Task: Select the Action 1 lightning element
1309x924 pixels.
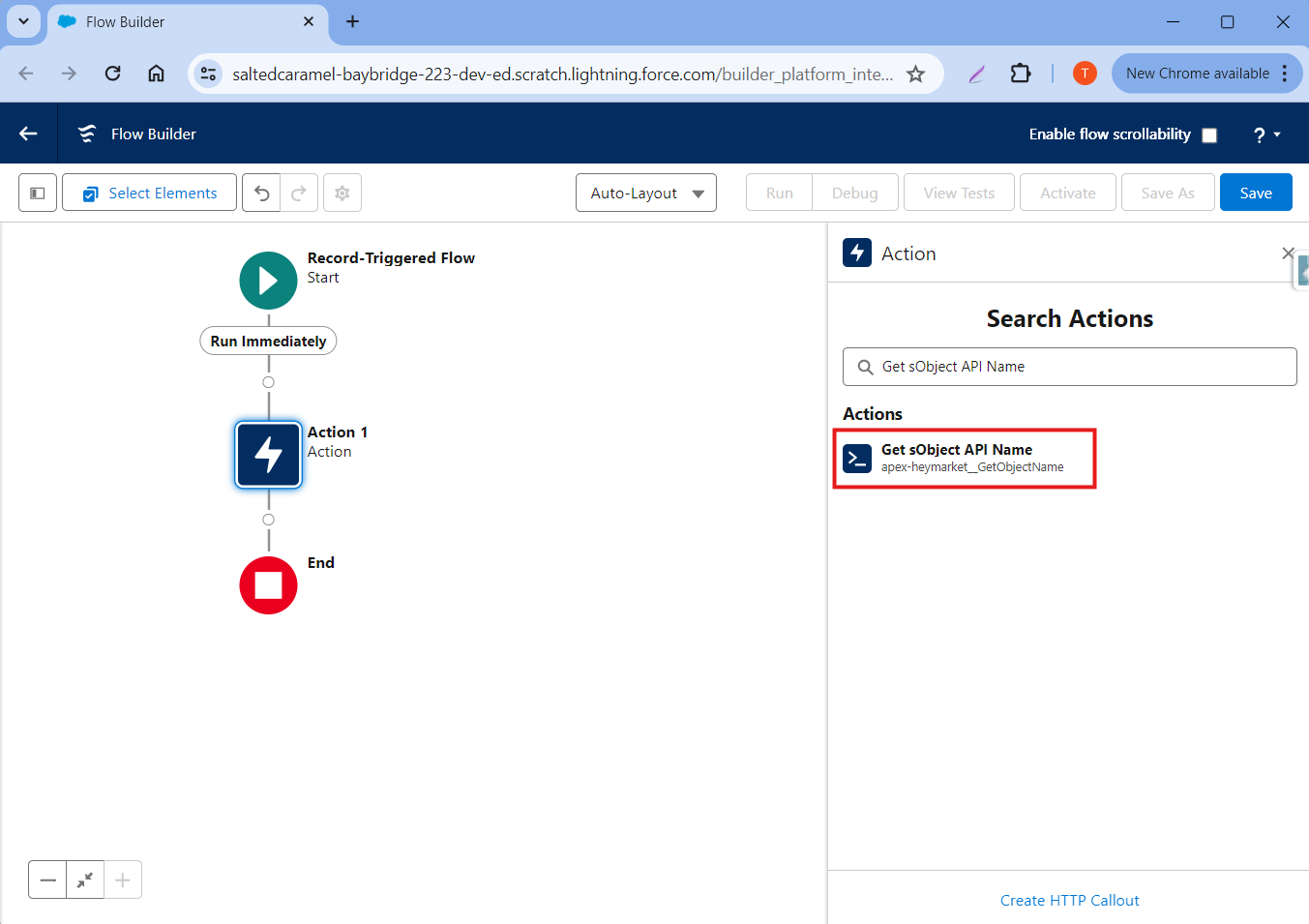Action: 268,454
